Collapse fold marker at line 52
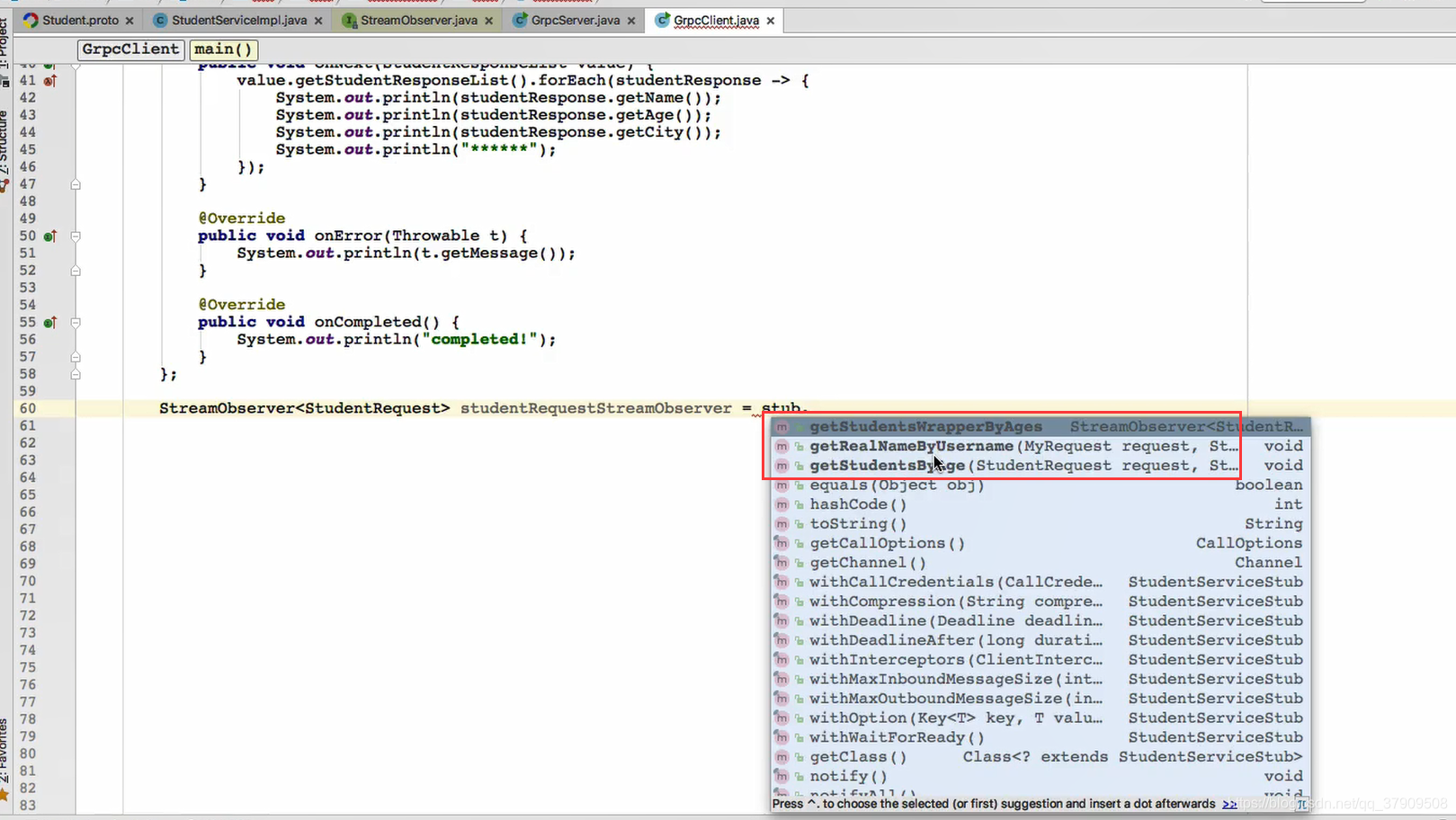The image size is (1456, 820). click(76, 271)
